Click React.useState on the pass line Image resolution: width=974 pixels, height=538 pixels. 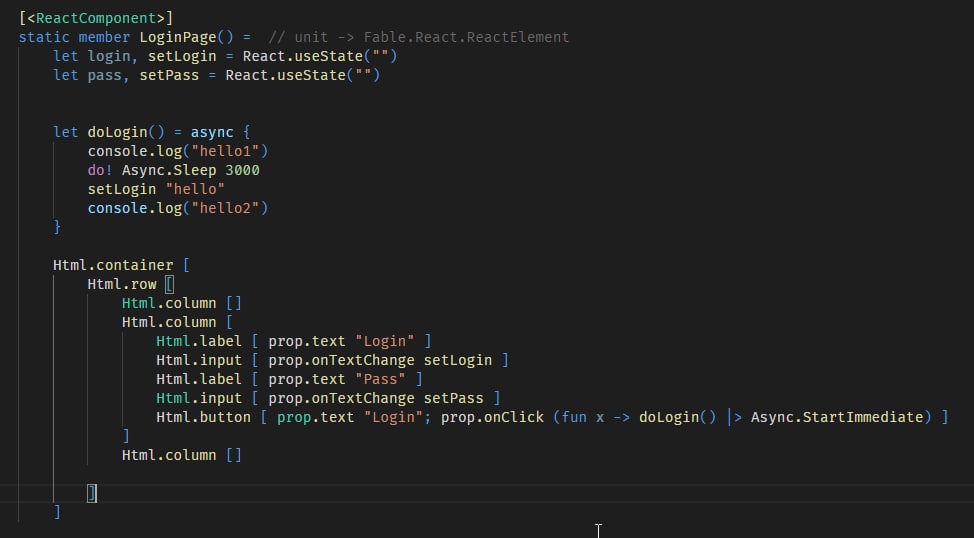(x=285, y=75)
